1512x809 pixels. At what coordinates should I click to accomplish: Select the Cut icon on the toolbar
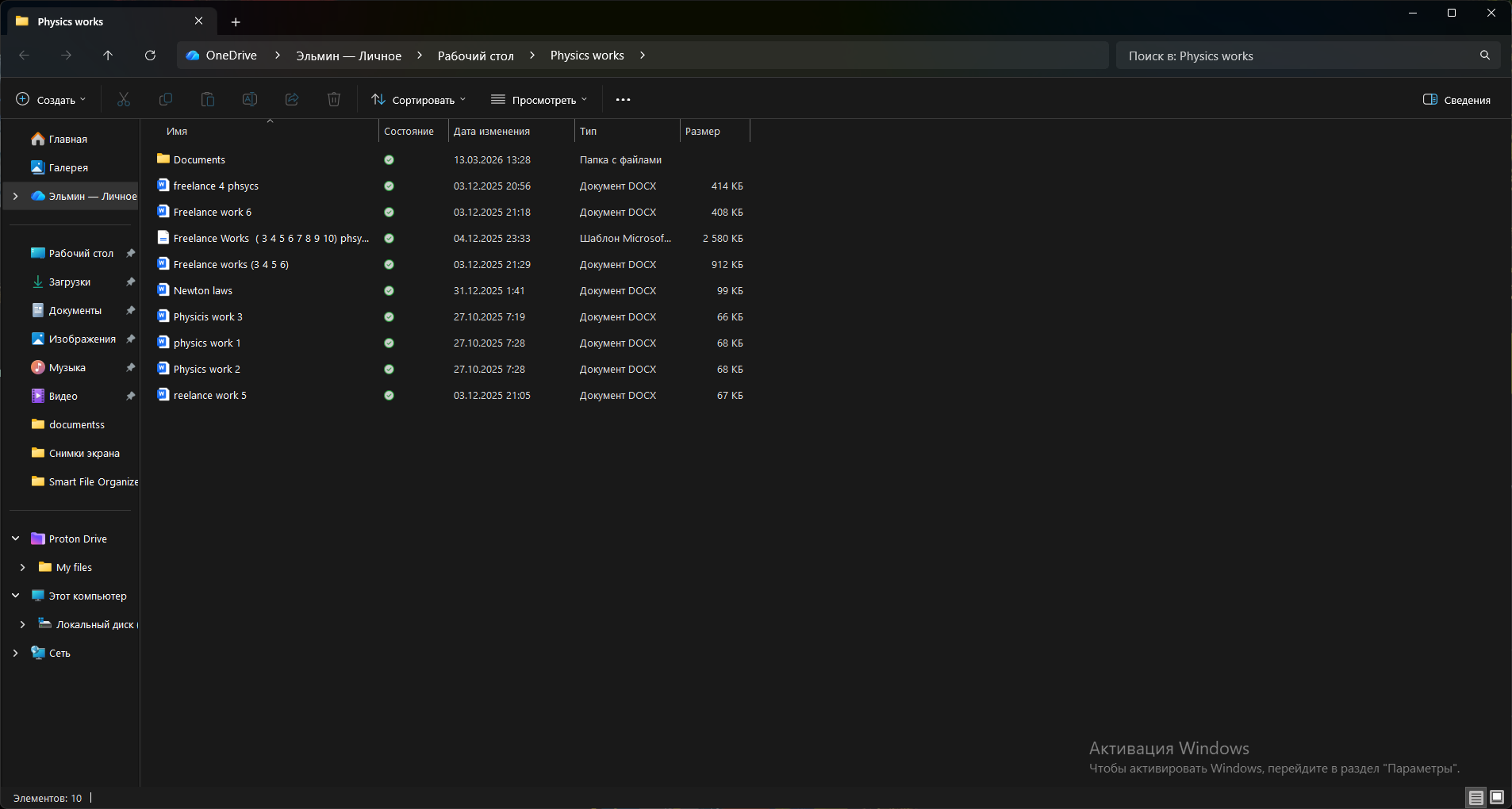[124, 99]
